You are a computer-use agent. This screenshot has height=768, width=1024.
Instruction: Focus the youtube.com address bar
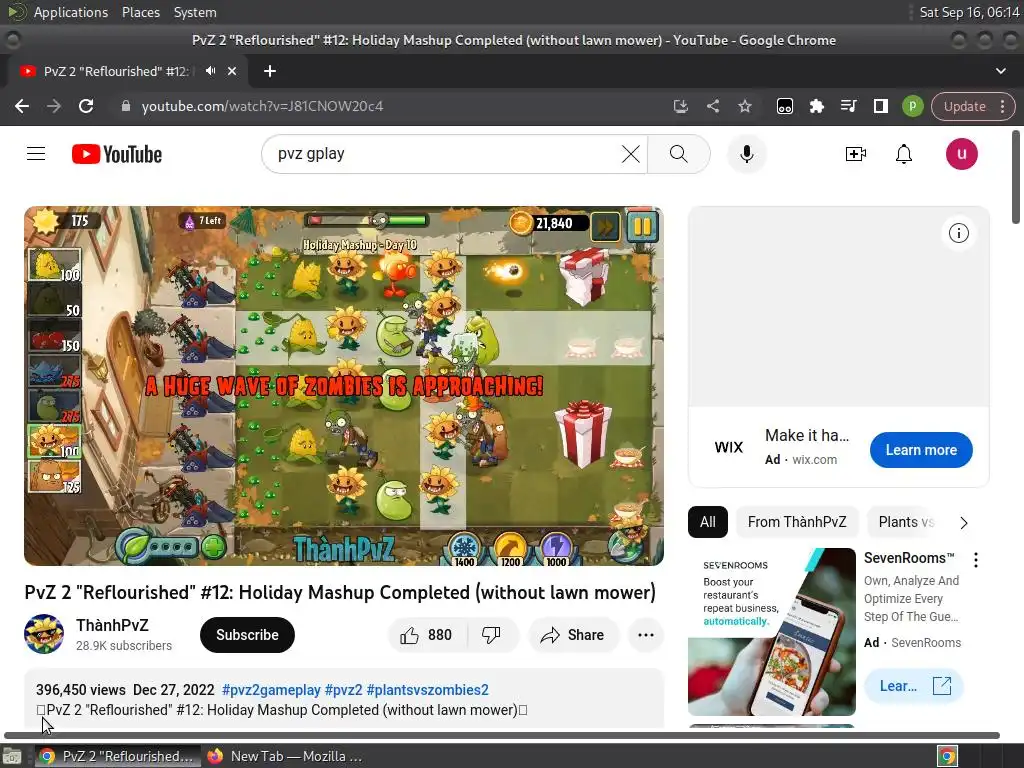tap(392, 106)
